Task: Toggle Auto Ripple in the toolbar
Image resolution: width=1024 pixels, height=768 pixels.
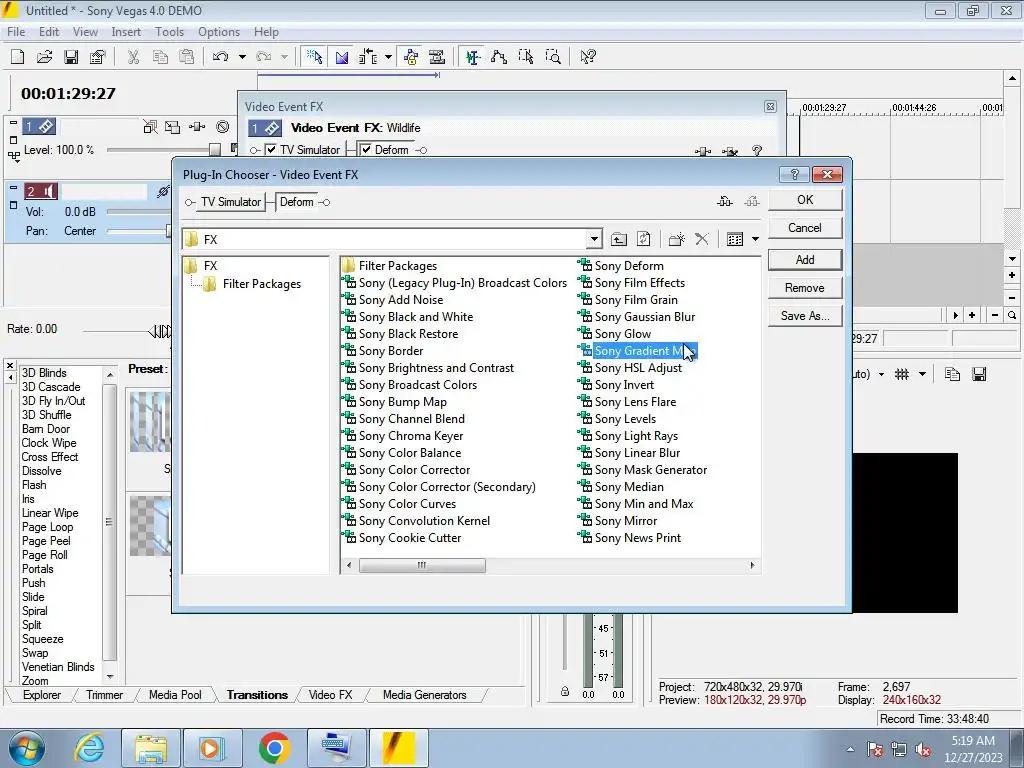Action: [x=368, y=57]
